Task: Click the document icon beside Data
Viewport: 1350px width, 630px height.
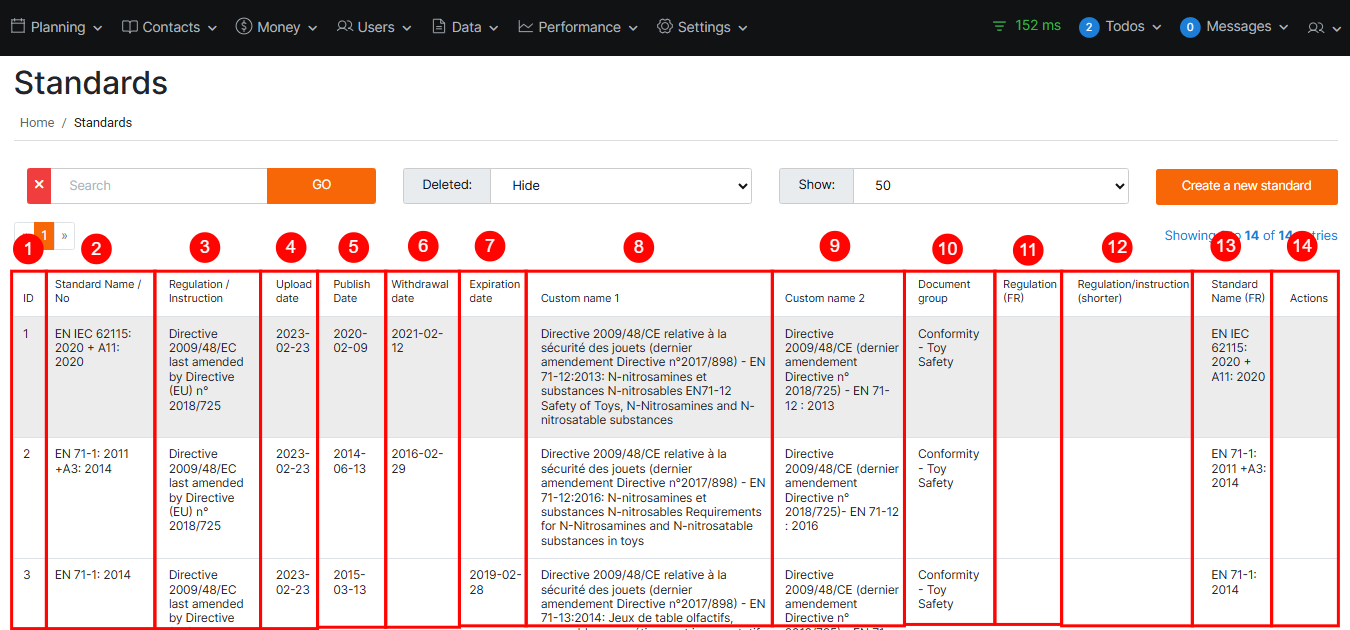Action: tap(439, 27)
